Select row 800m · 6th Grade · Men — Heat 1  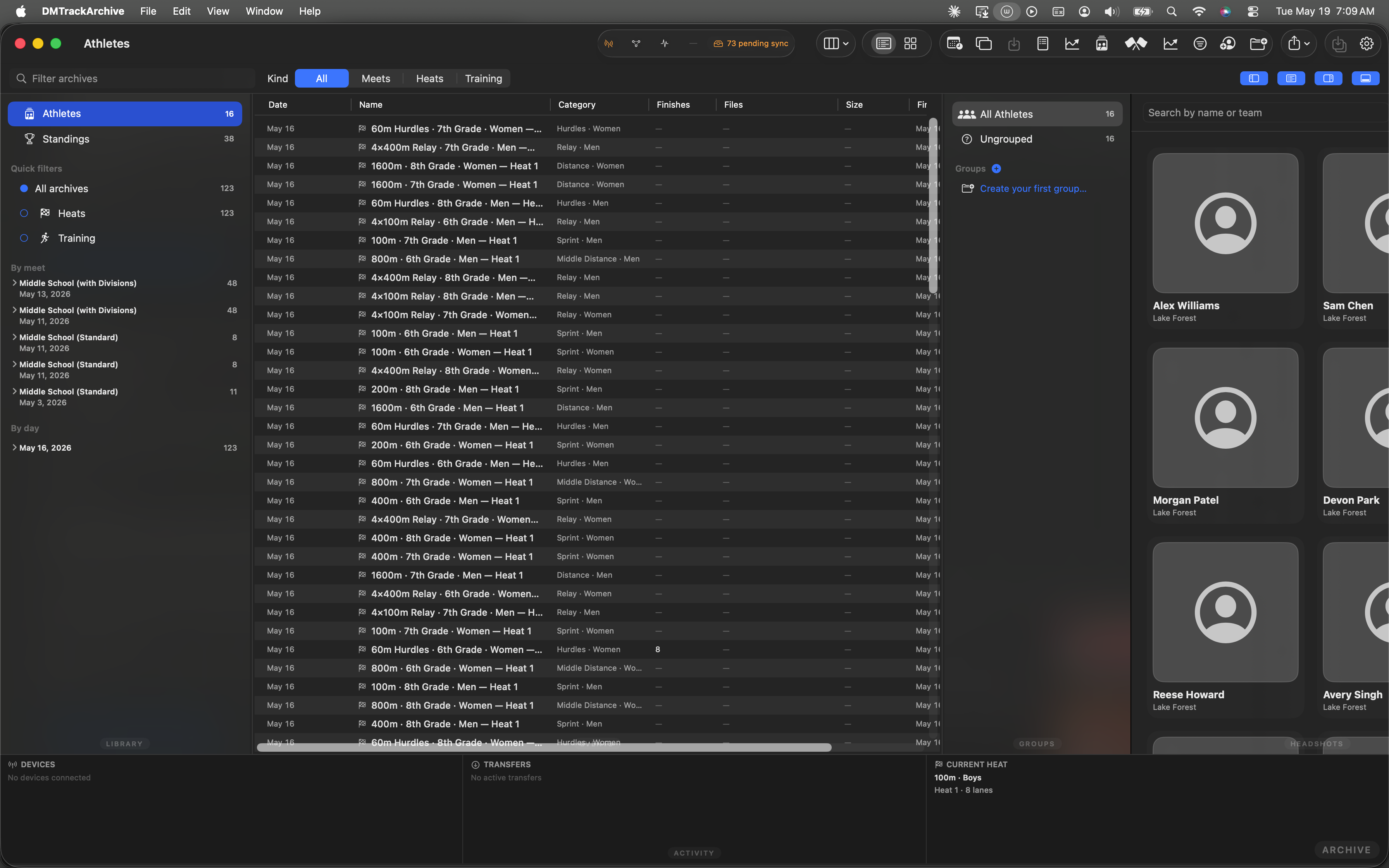click(x=597, y=259)
